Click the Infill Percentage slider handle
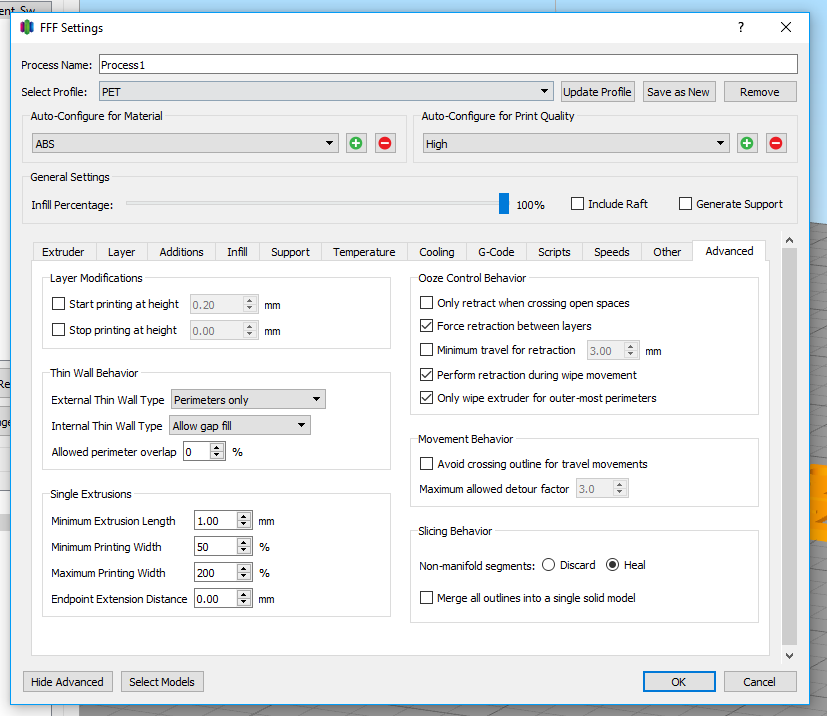827x716 pixels. coord(504,204)
